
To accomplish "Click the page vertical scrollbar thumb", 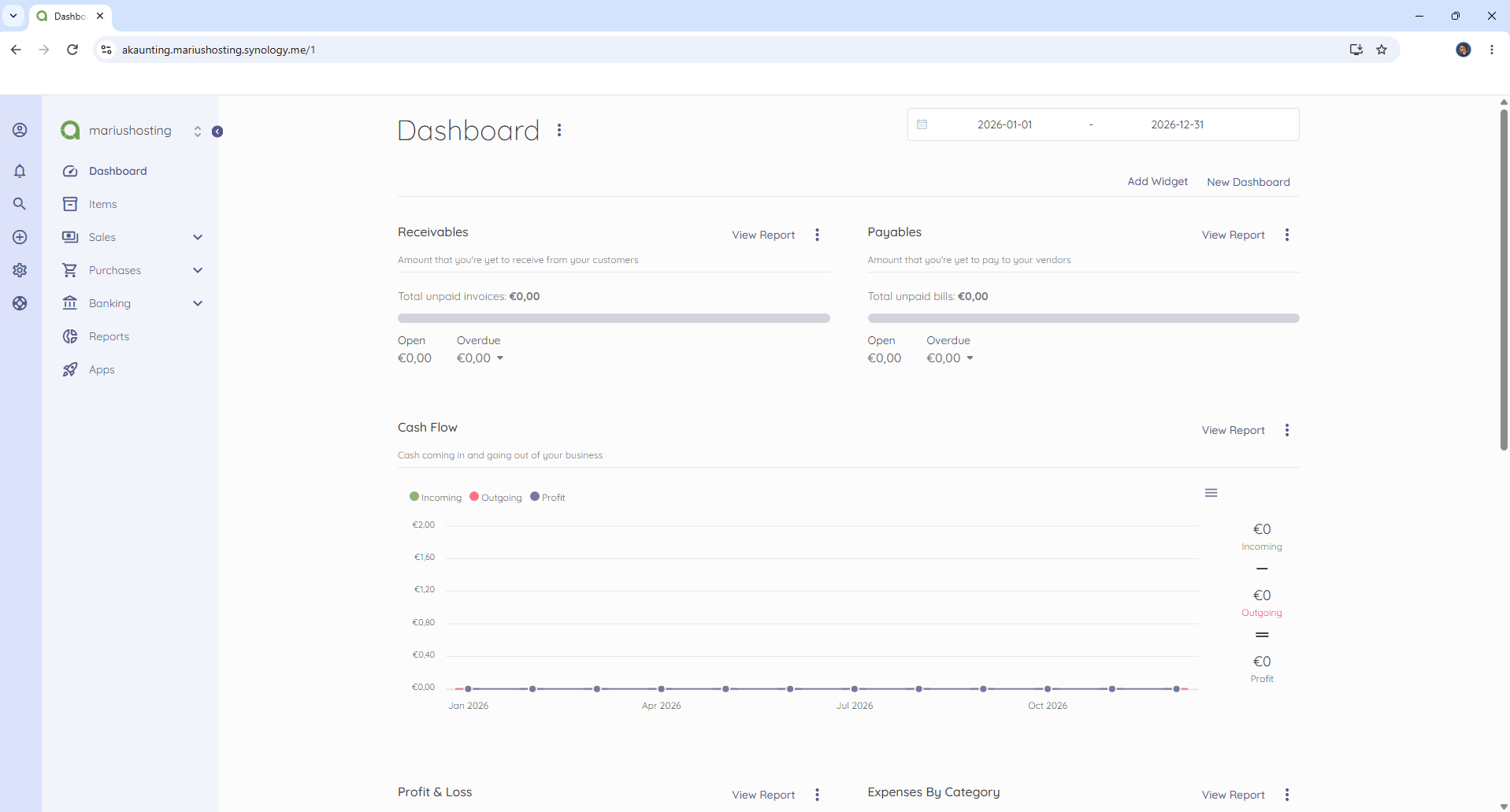I will coord(1503,280).
